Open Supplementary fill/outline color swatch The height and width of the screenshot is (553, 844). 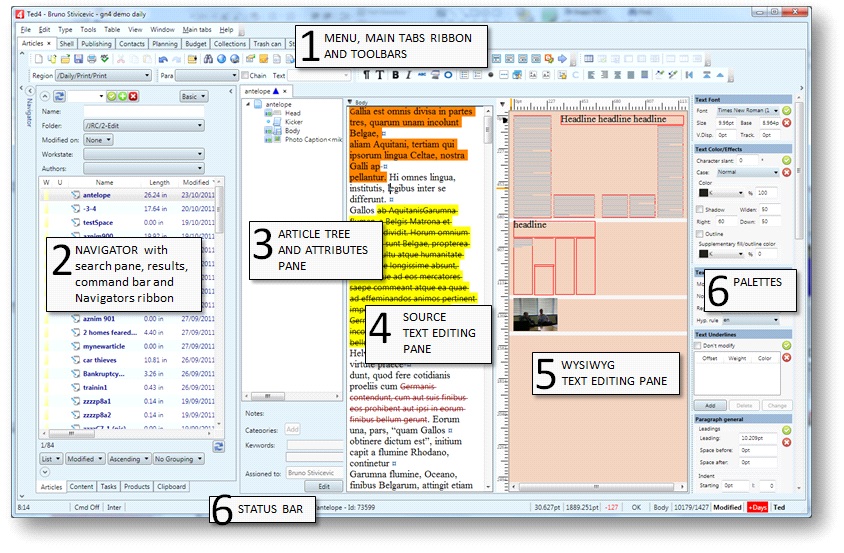[721, 254]
